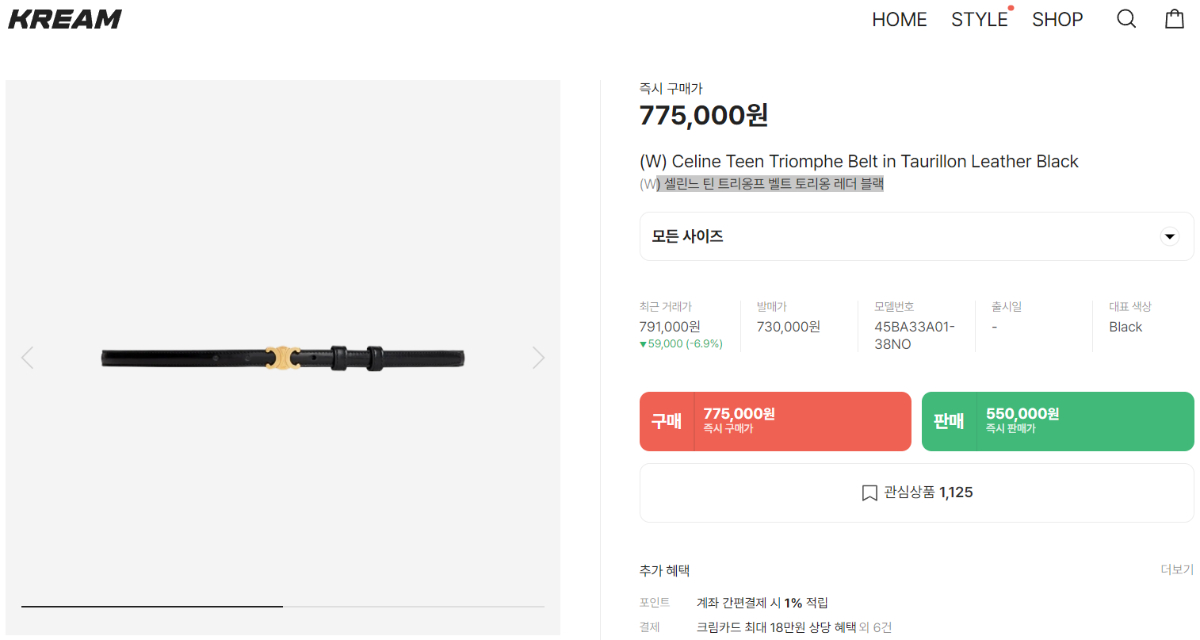The width and height of the screenshot is (1200, 640).
Task: Go to the HOME menu
Action: point(899,19)
